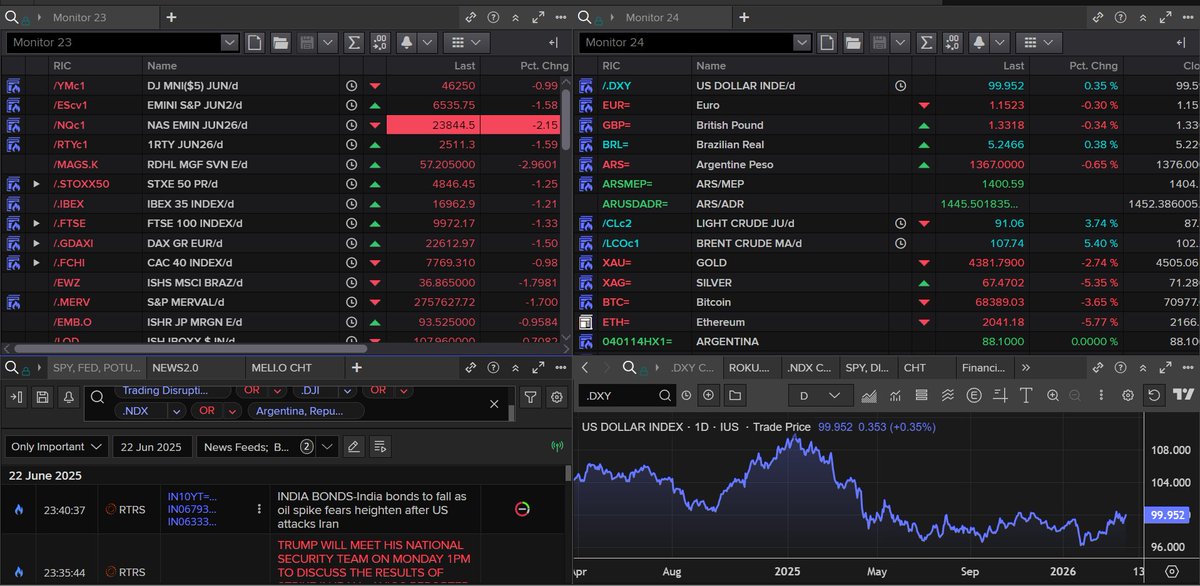Click more options dots in Monitor 24 header
This screenshot has height=586, width=1200.
(1187, 17)
